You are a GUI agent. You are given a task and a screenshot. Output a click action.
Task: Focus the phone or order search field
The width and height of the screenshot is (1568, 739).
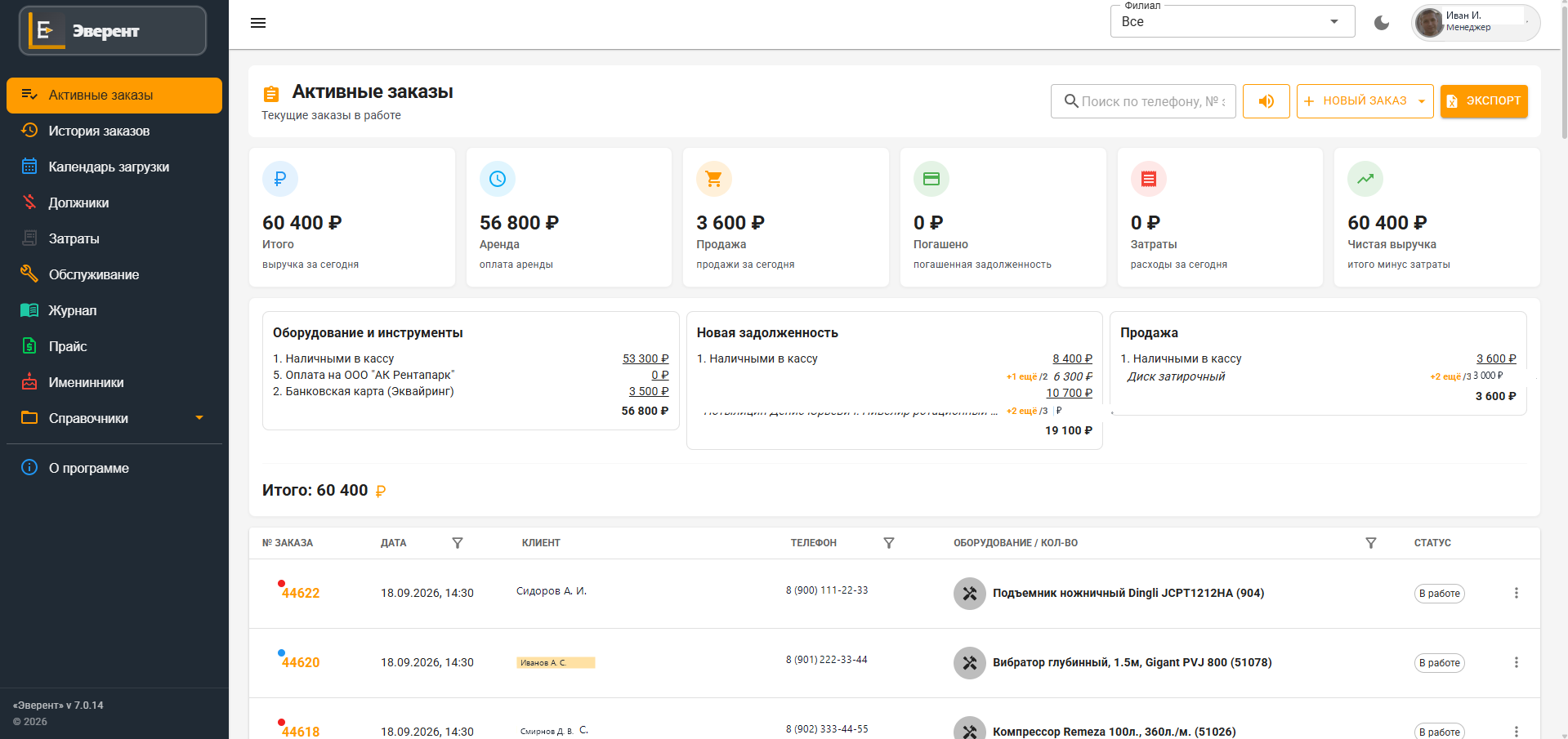[x=1143, y=101]
